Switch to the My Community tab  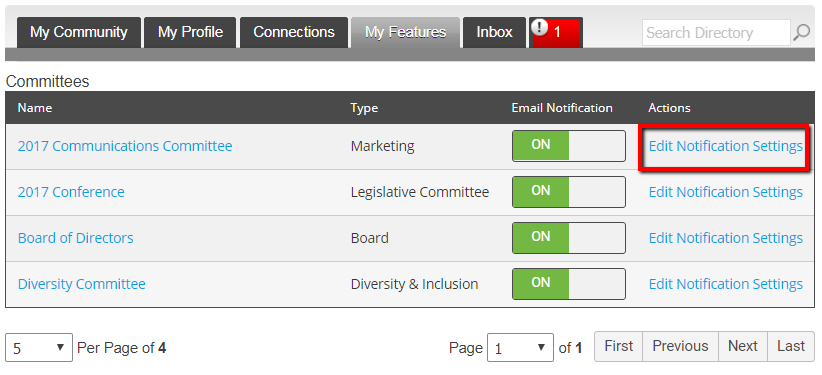click(79, 33)
